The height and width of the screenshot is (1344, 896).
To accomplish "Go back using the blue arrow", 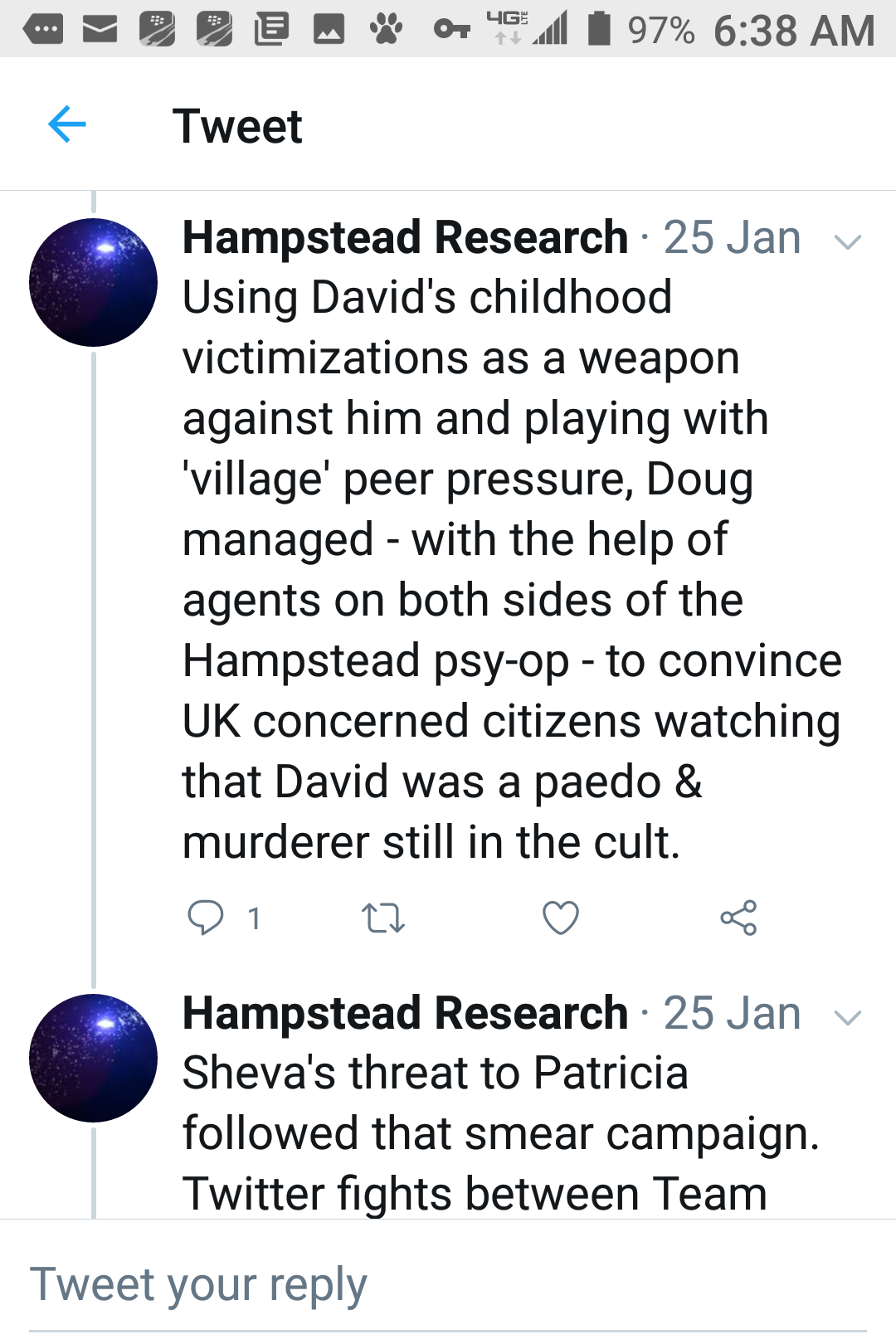I will (67, 125).
